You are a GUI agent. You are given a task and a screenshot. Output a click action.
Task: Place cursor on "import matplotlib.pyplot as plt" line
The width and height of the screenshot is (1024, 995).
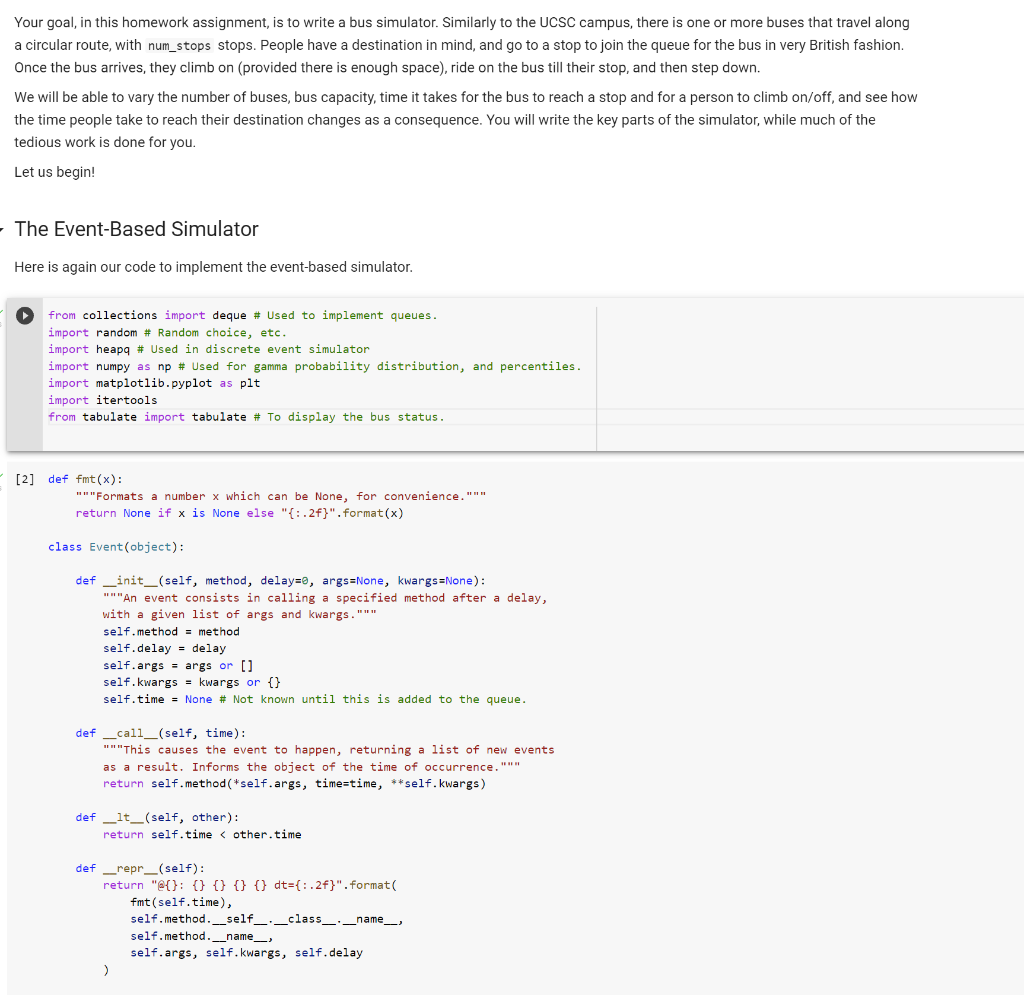[154, 383]
